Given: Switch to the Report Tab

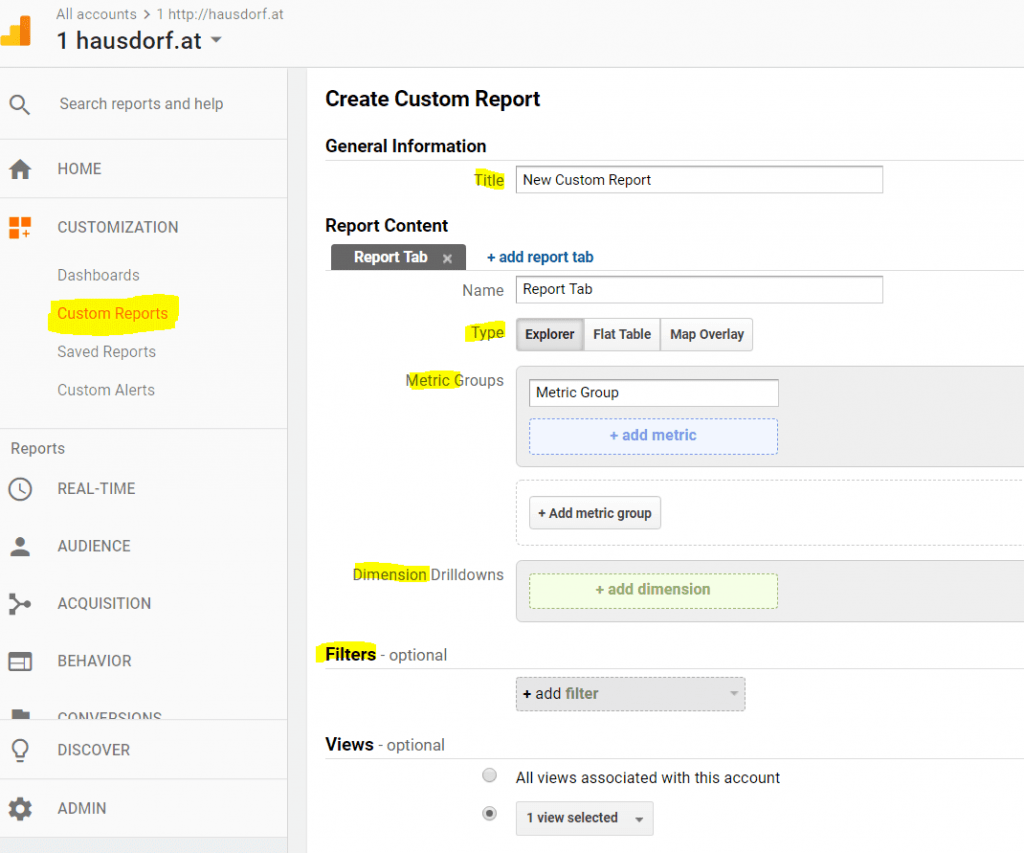Looking at the screenshot, I should pos(389,257).
